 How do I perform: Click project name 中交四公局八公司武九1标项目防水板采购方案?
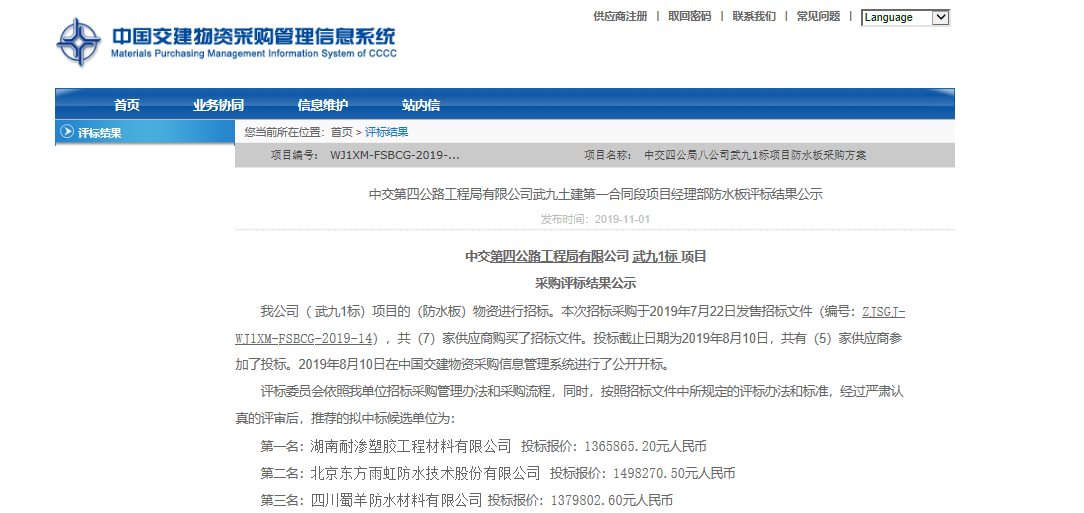pos(755,156)
